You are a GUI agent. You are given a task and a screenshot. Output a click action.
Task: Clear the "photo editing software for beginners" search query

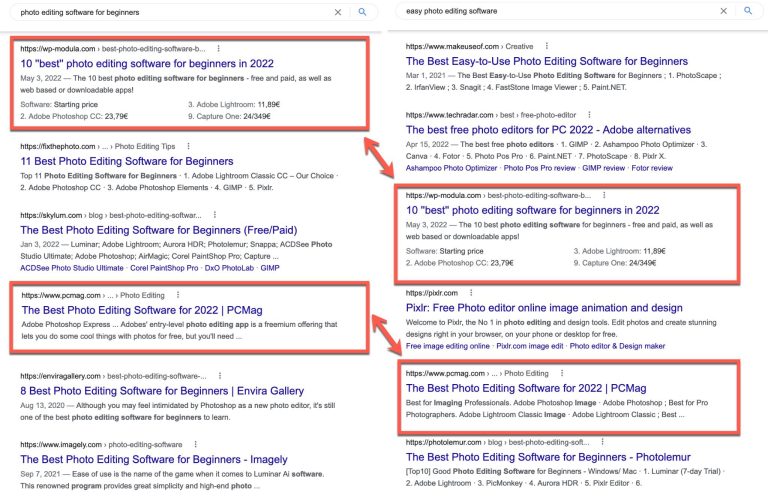tap(337, 12)
